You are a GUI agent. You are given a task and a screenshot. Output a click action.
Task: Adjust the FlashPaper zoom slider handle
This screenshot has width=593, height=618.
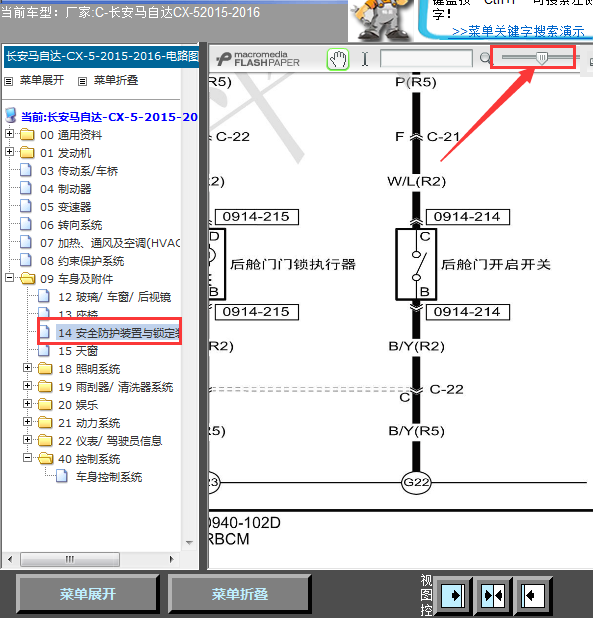(542, 58)
